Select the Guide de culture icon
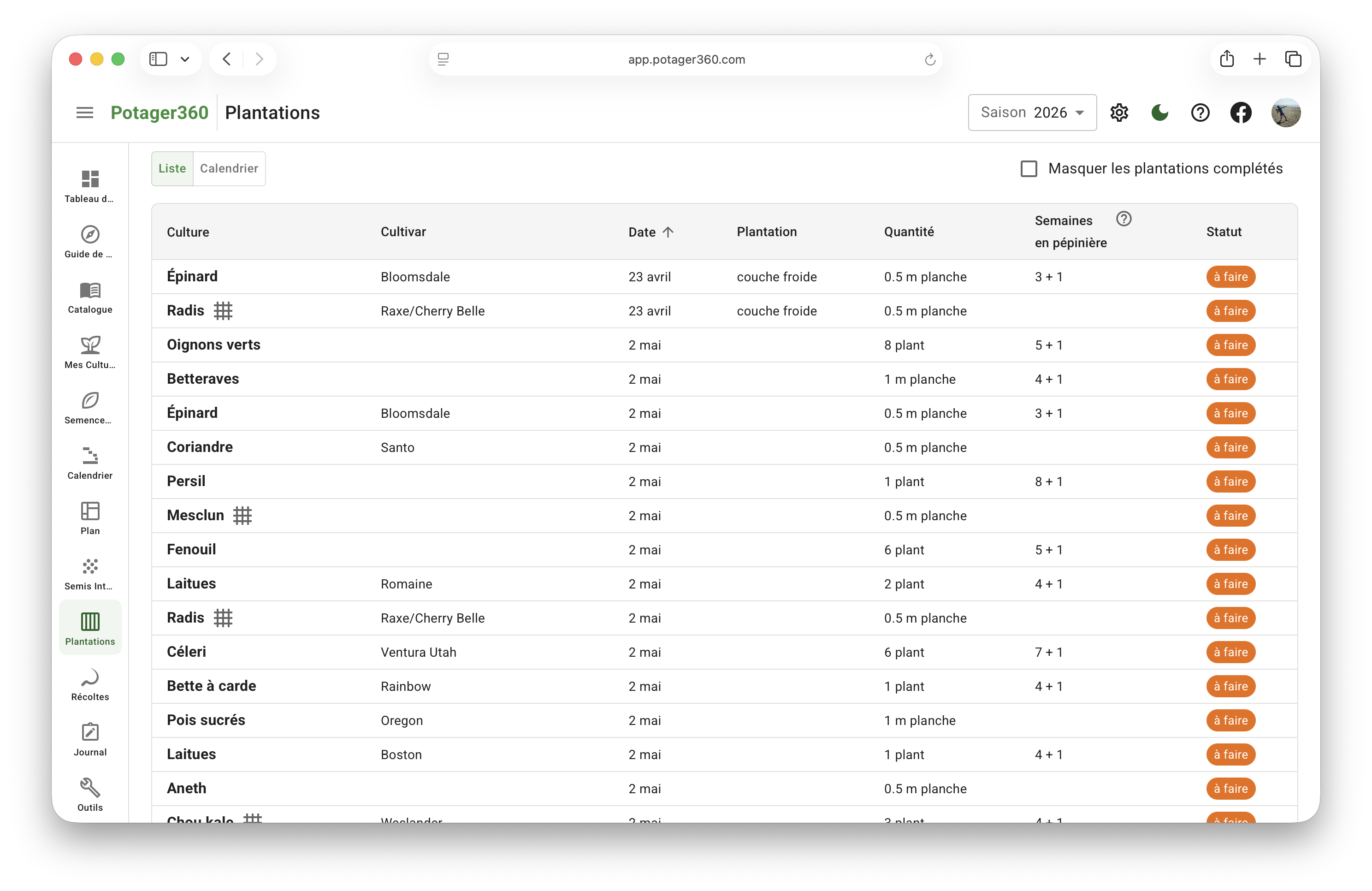The width and height of the screenshot is (1372, 891). (x=89, y=240)
